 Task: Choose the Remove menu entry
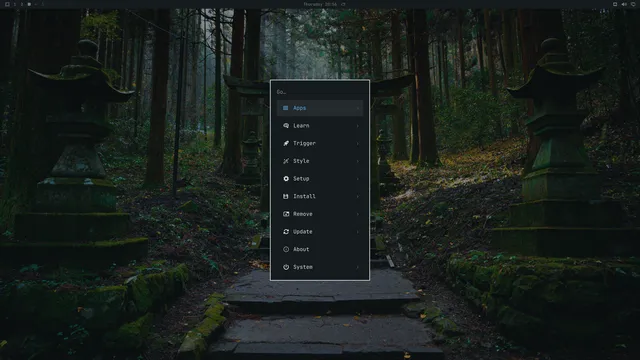coord(320,214)
